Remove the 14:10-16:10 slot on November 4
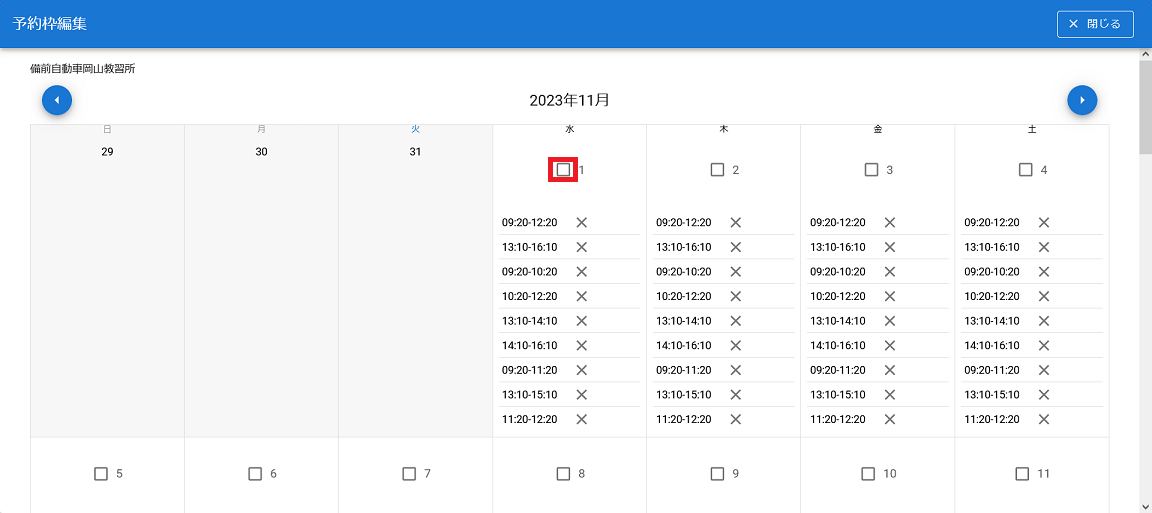This screenshot has width=1152, height=513. point(1043,345)
